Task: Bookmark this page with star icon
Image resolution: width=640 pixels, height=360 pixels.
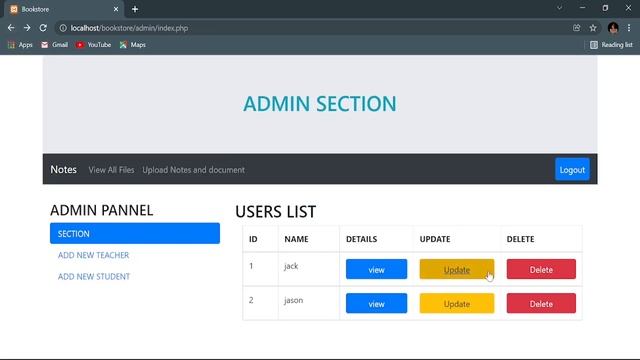Action: pos(593,28)
